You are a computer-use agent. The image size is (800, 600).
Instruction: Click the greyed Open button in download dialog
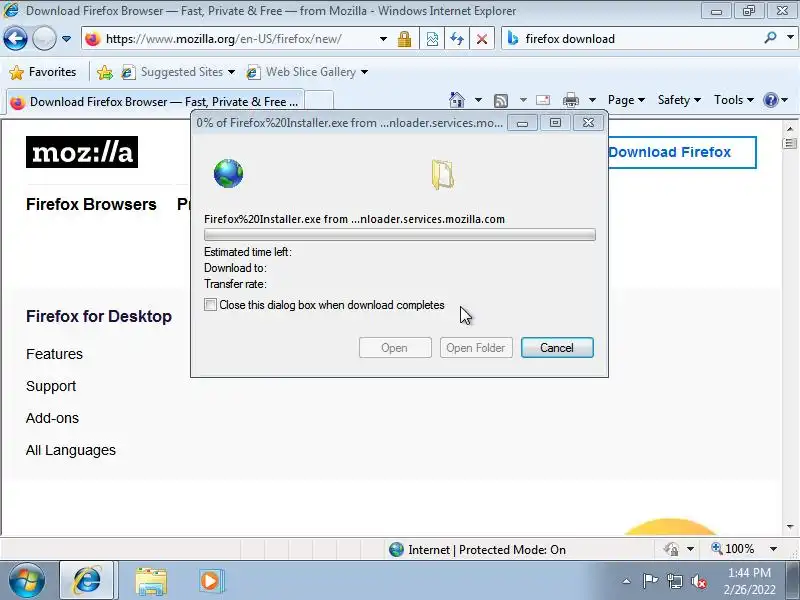[x=395, y=347]
